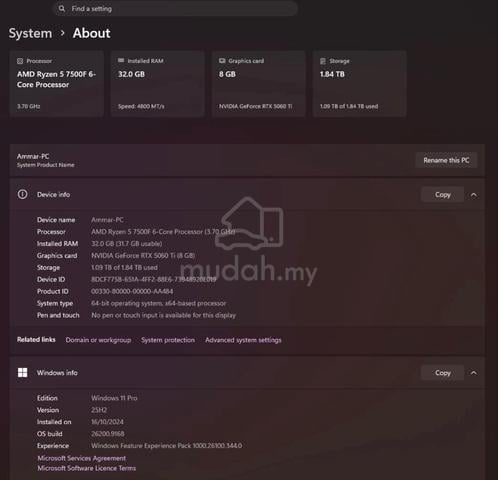This screenshot has width=498, height=480.
Task: Select the About breadcrumb title
Action: (x=91, y=33)
